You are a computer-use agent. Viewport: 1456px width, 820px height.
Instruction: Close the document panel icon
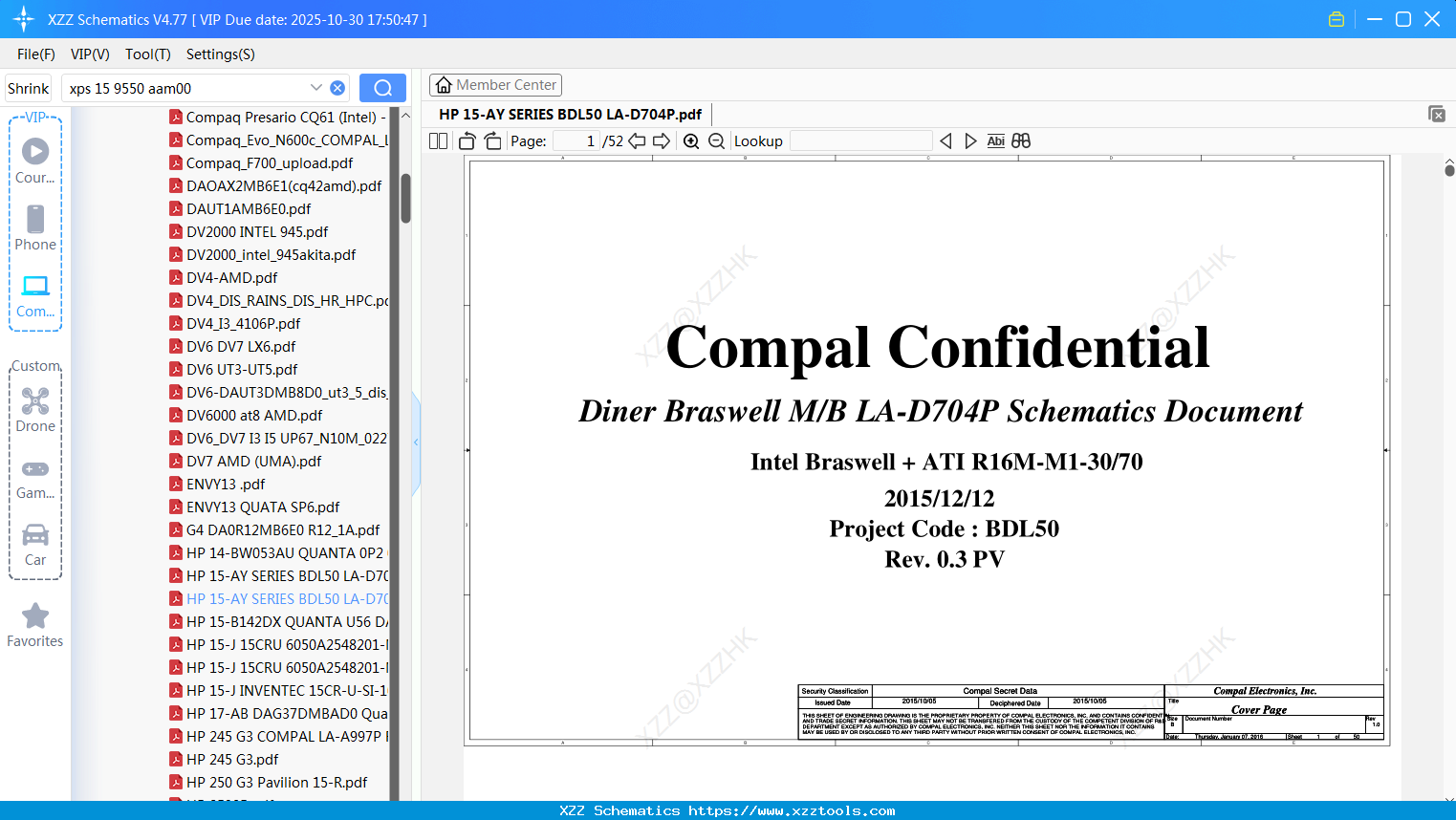pos(1437,114)
